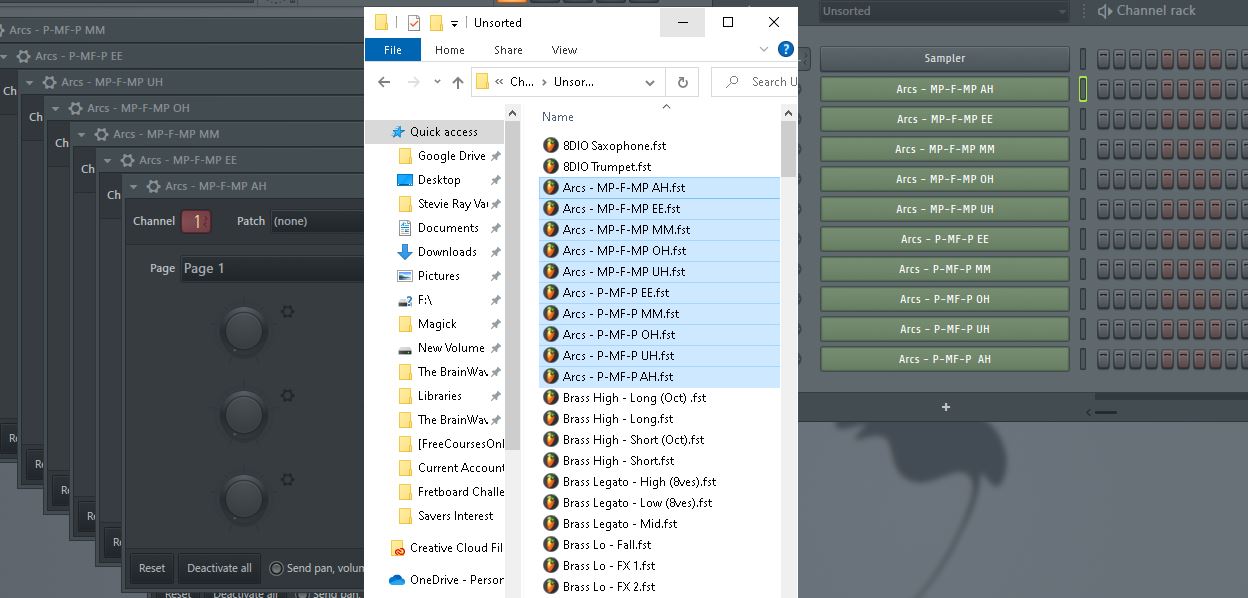Toggle the first step button in the Sampler row

1103,59
